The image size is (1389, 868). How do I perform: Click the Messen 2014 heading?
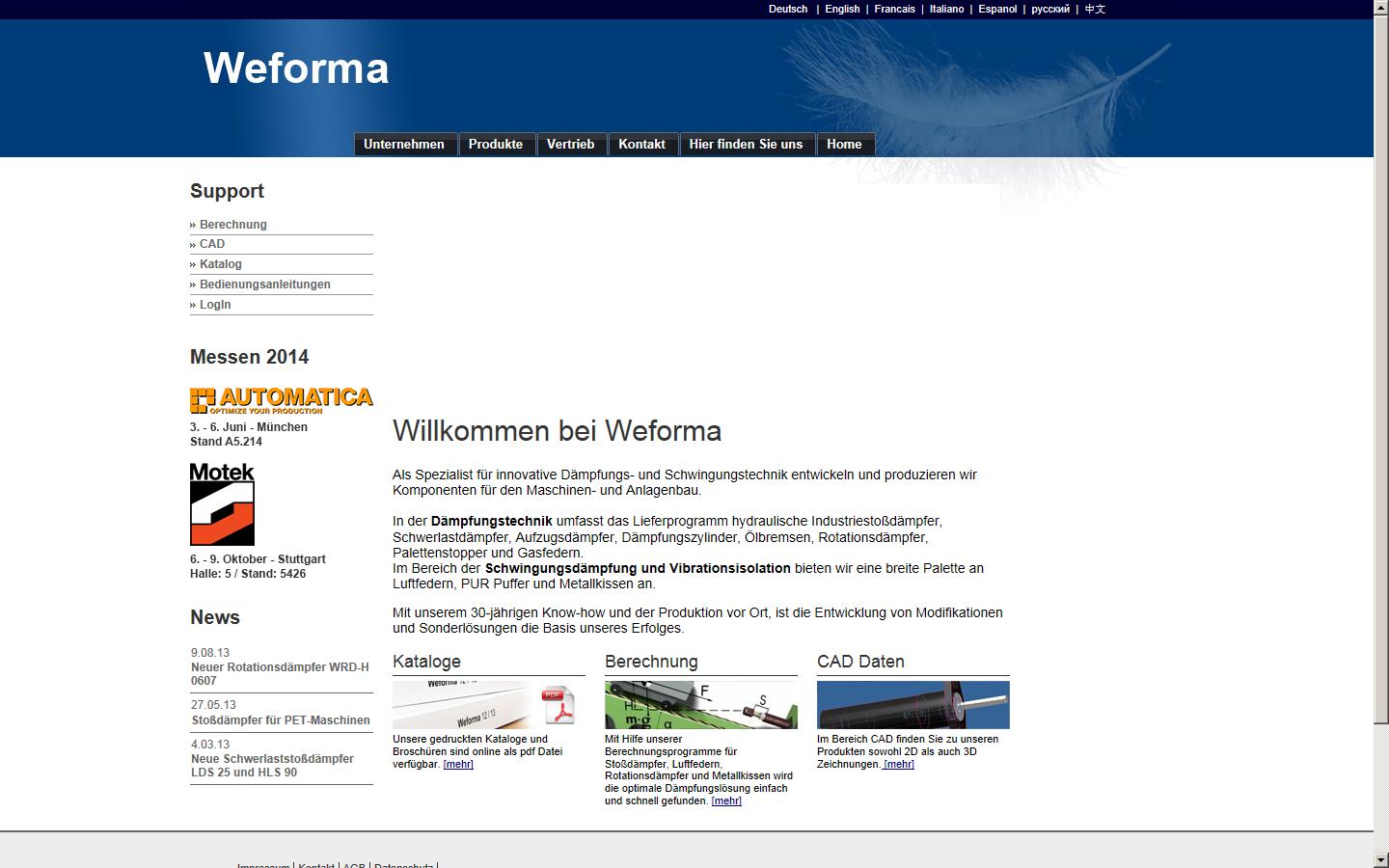click(249, 357)
